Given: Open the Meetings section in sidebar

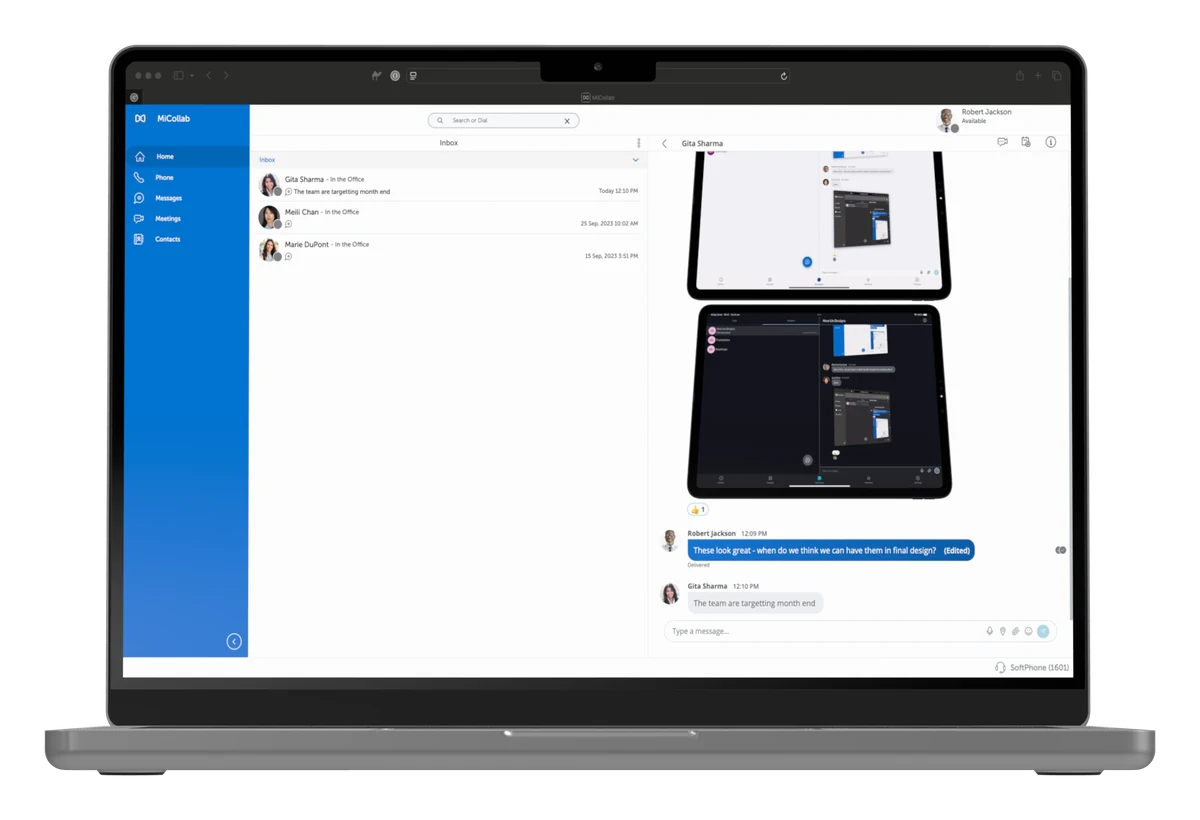Looking at the screenshot, I should (187, 218).
